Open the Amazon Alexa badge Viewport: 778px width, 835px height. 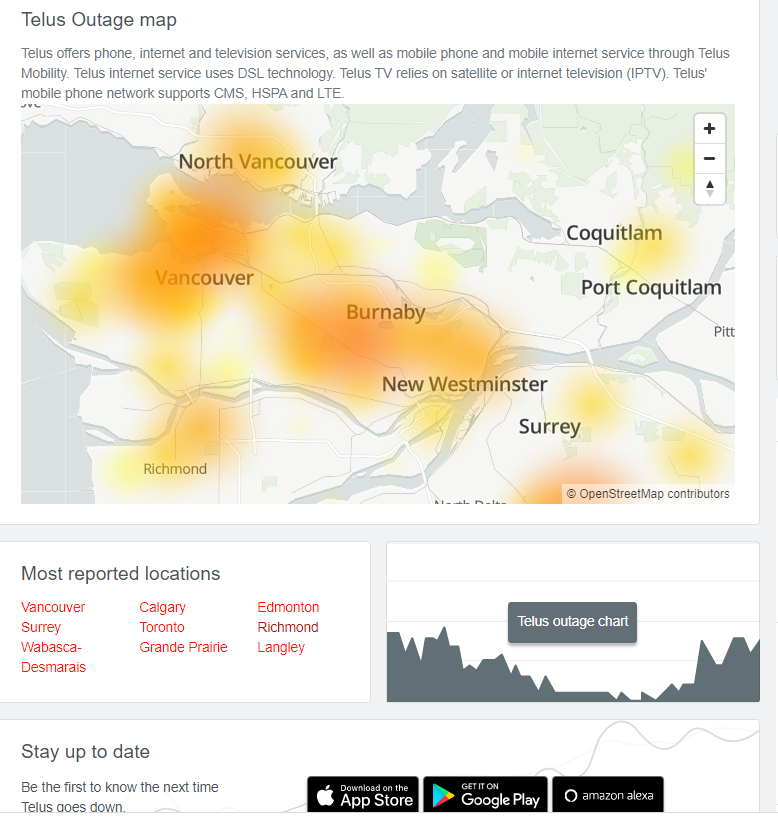coord(608,795)
